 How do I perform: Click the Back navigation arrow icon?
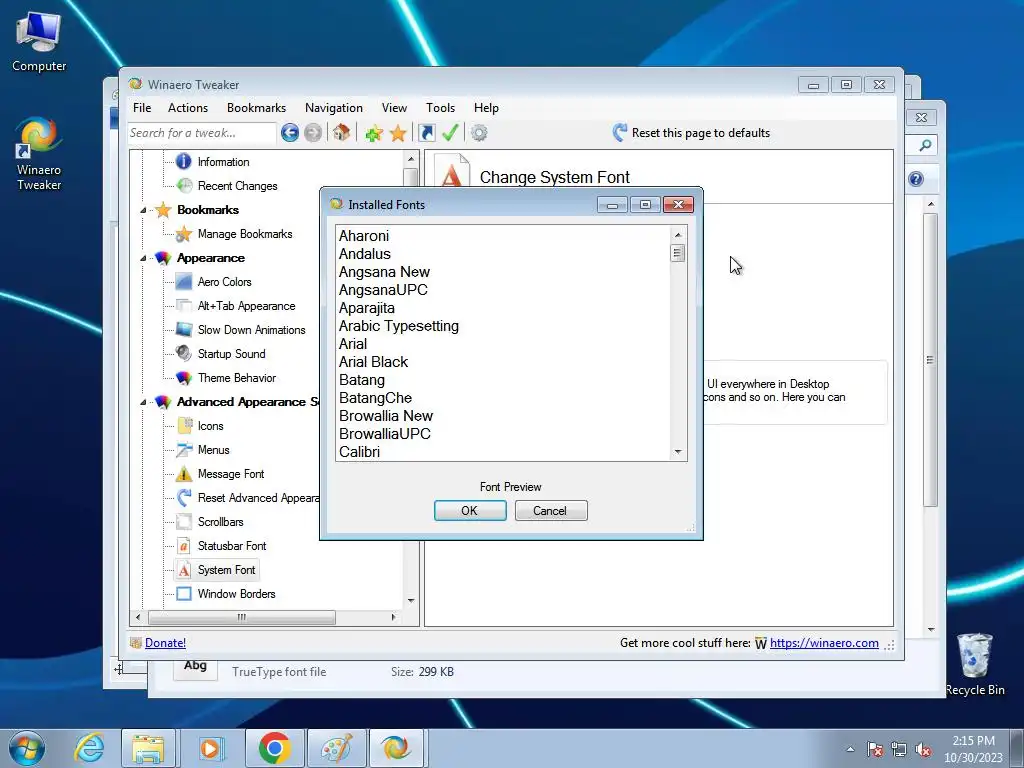(x=290, y=133)
